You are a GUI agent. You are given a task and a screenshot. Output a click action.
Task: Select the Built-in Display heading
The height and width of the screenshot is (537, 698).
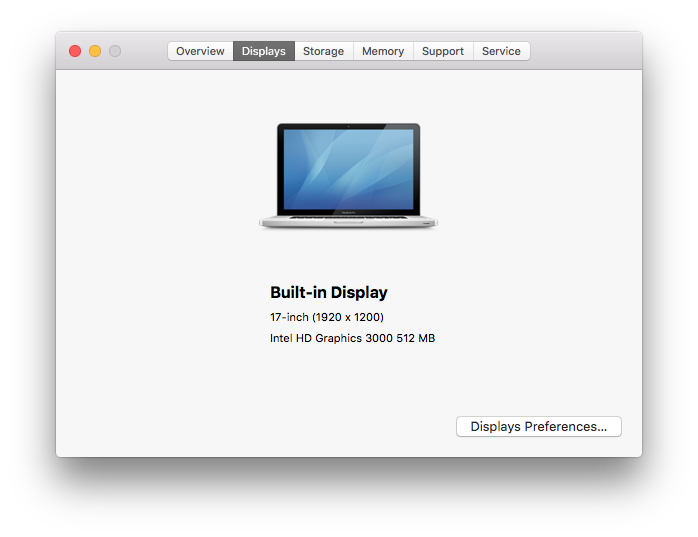click(329, 293)
